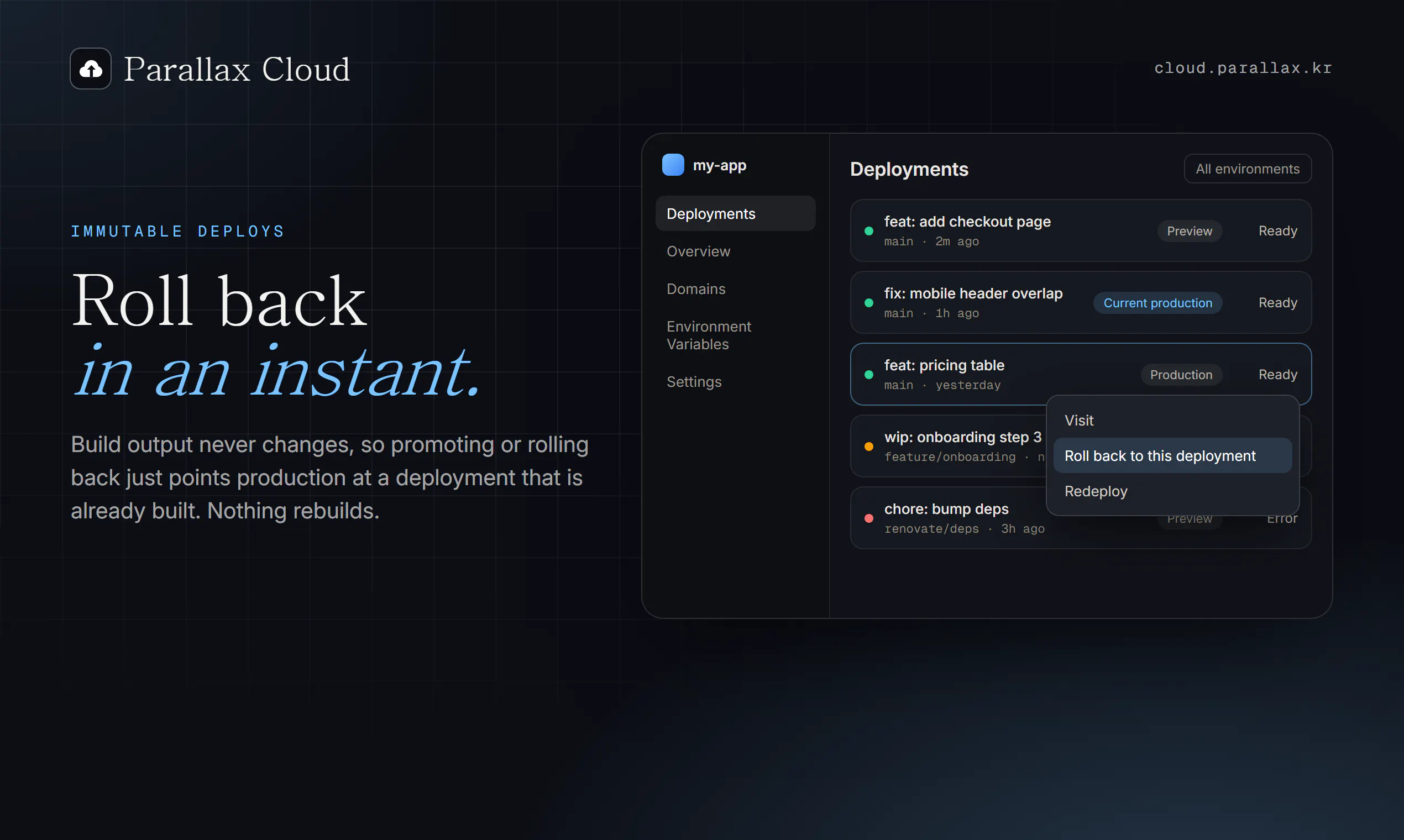Choose Redeploy from the context menu
Image resolution: width=1404 pixels, height=840 pixels.
coord(1172,491)
